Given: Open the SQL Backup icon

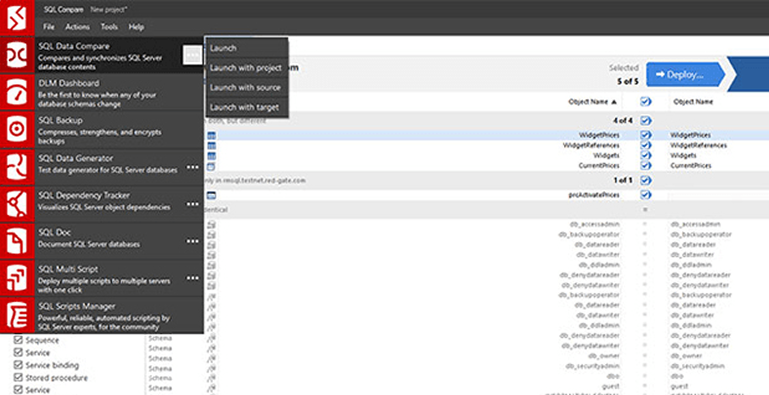Looking at the screenshot, I should [x=17, y=130].
